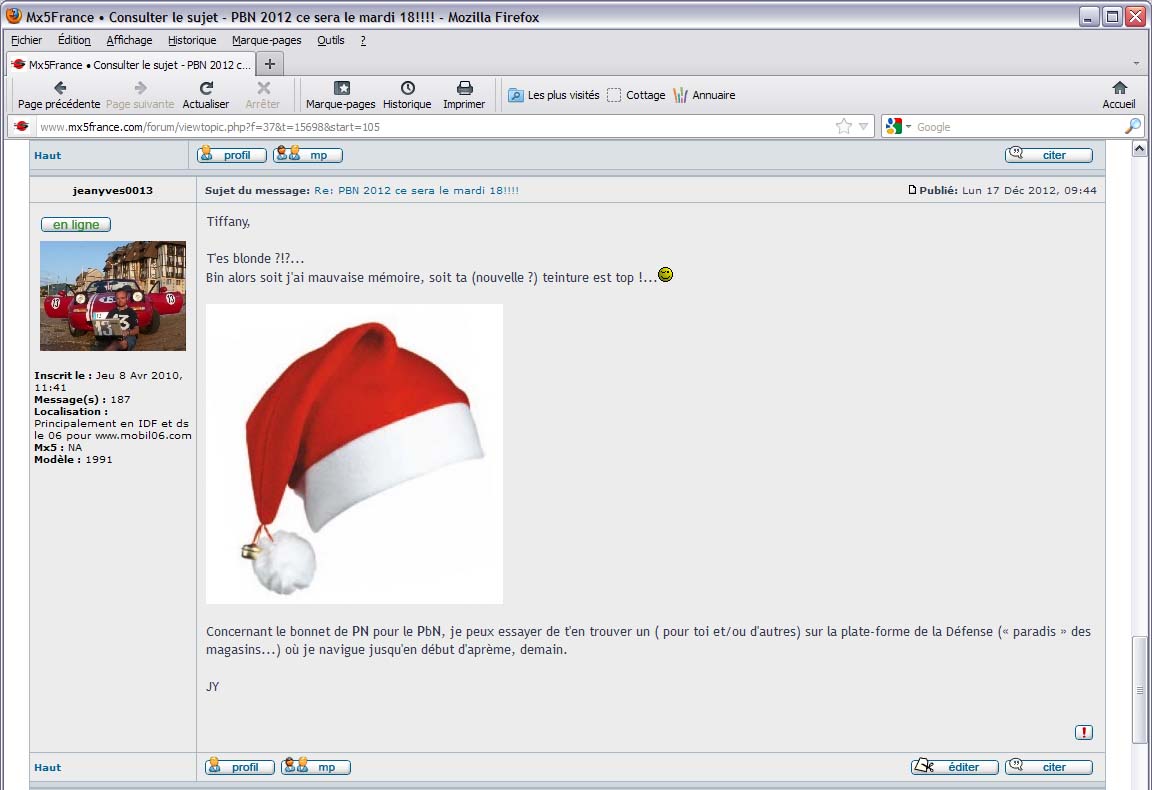Open the Édition menu
The height and width of the screenshot is (790, 1152).
tap(74, 40)
